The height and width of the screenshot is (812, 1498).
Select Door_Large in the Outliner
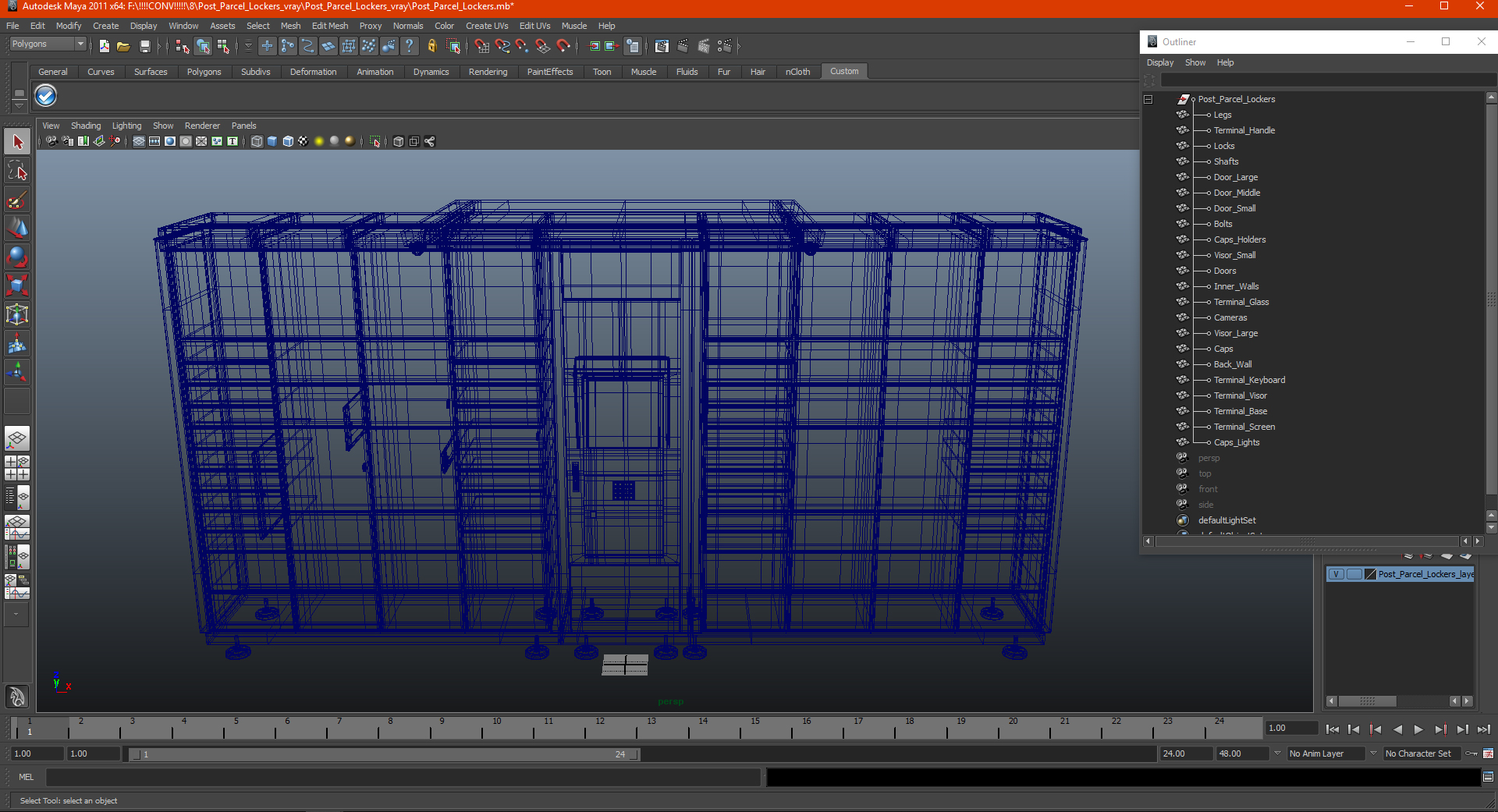[x=1236, y=177]
